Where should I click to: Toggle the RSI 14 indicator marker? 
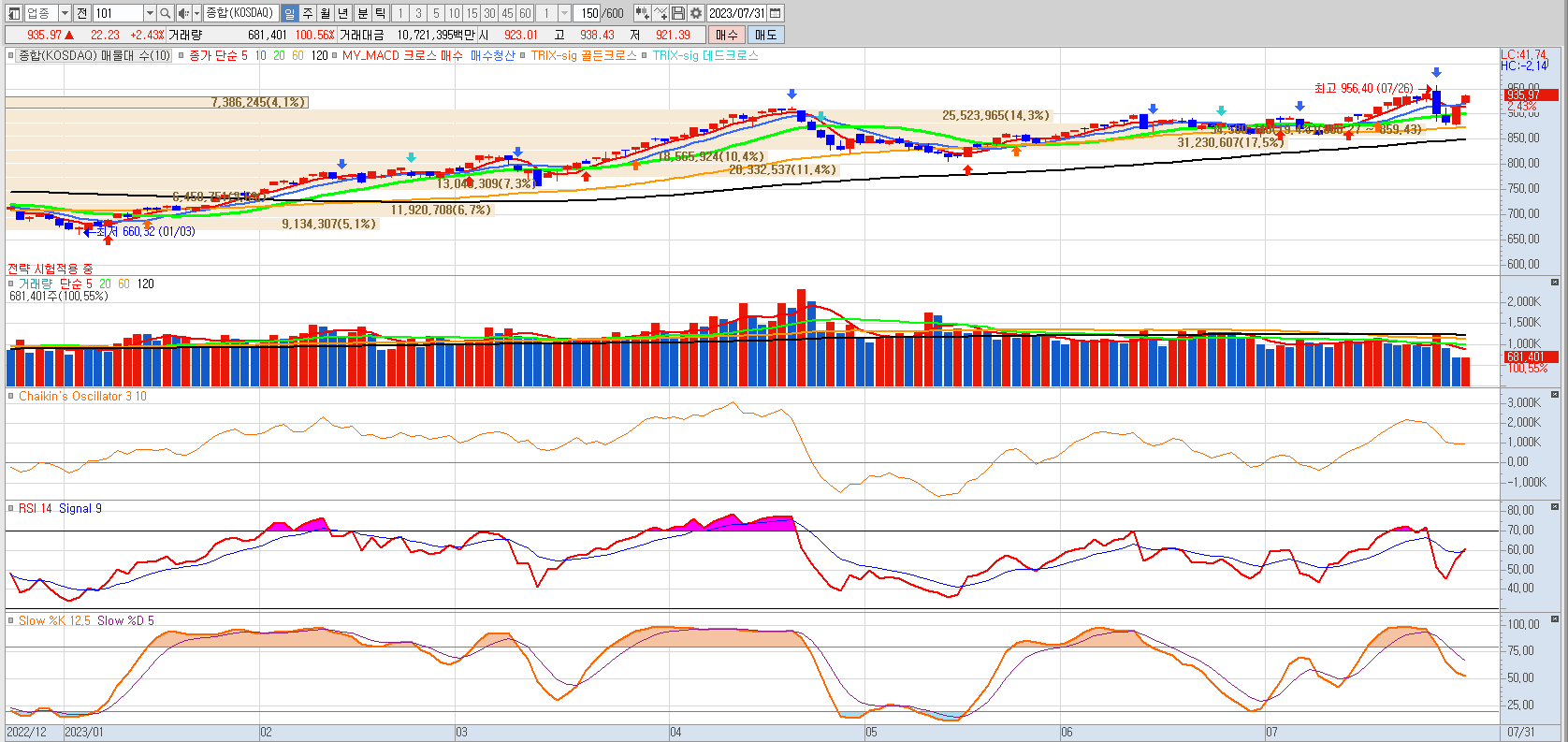coord(11,508)
